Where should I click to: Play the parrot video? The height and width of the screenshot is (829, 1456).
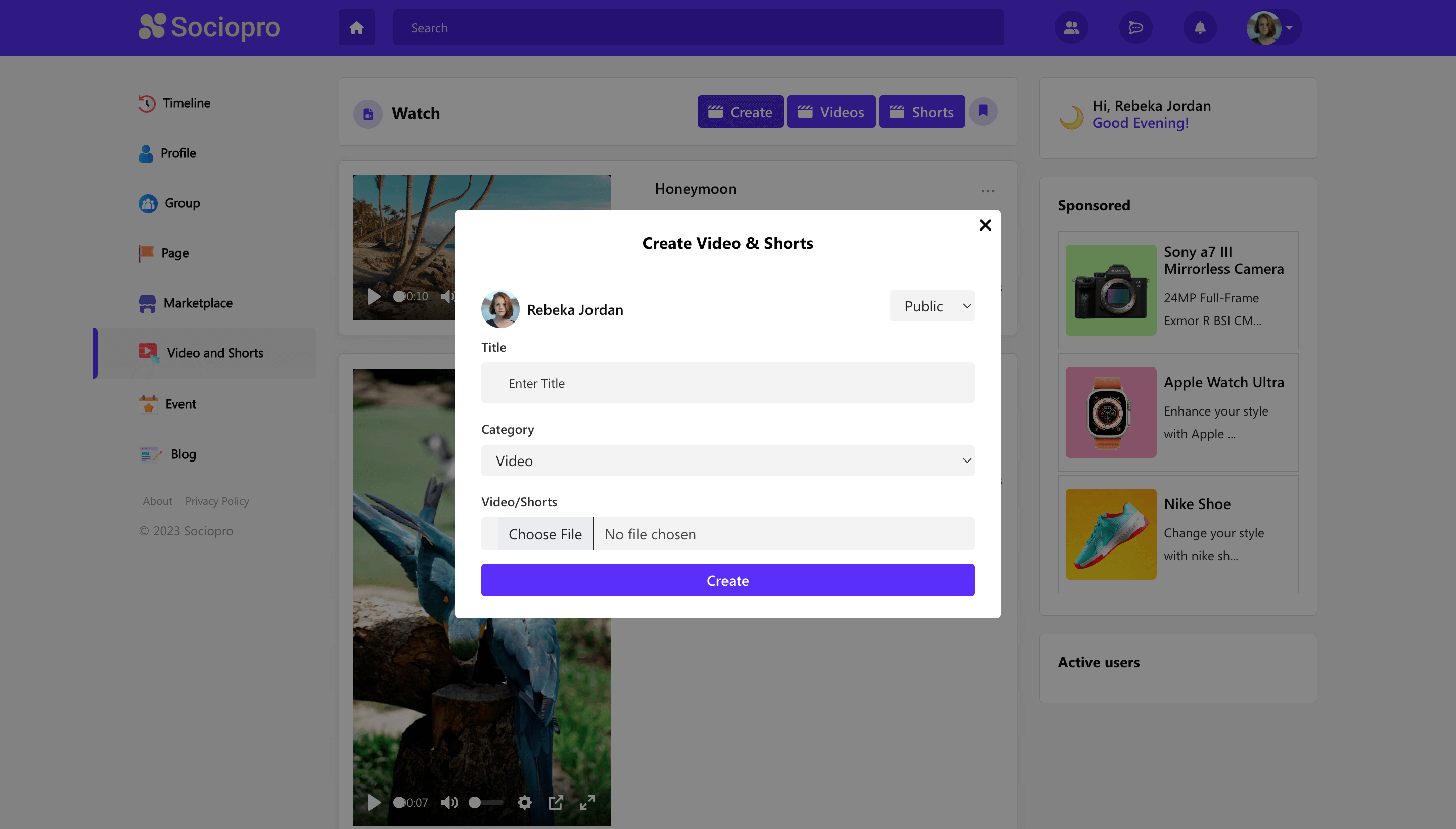pyautogui.click(x=374, y=802)
